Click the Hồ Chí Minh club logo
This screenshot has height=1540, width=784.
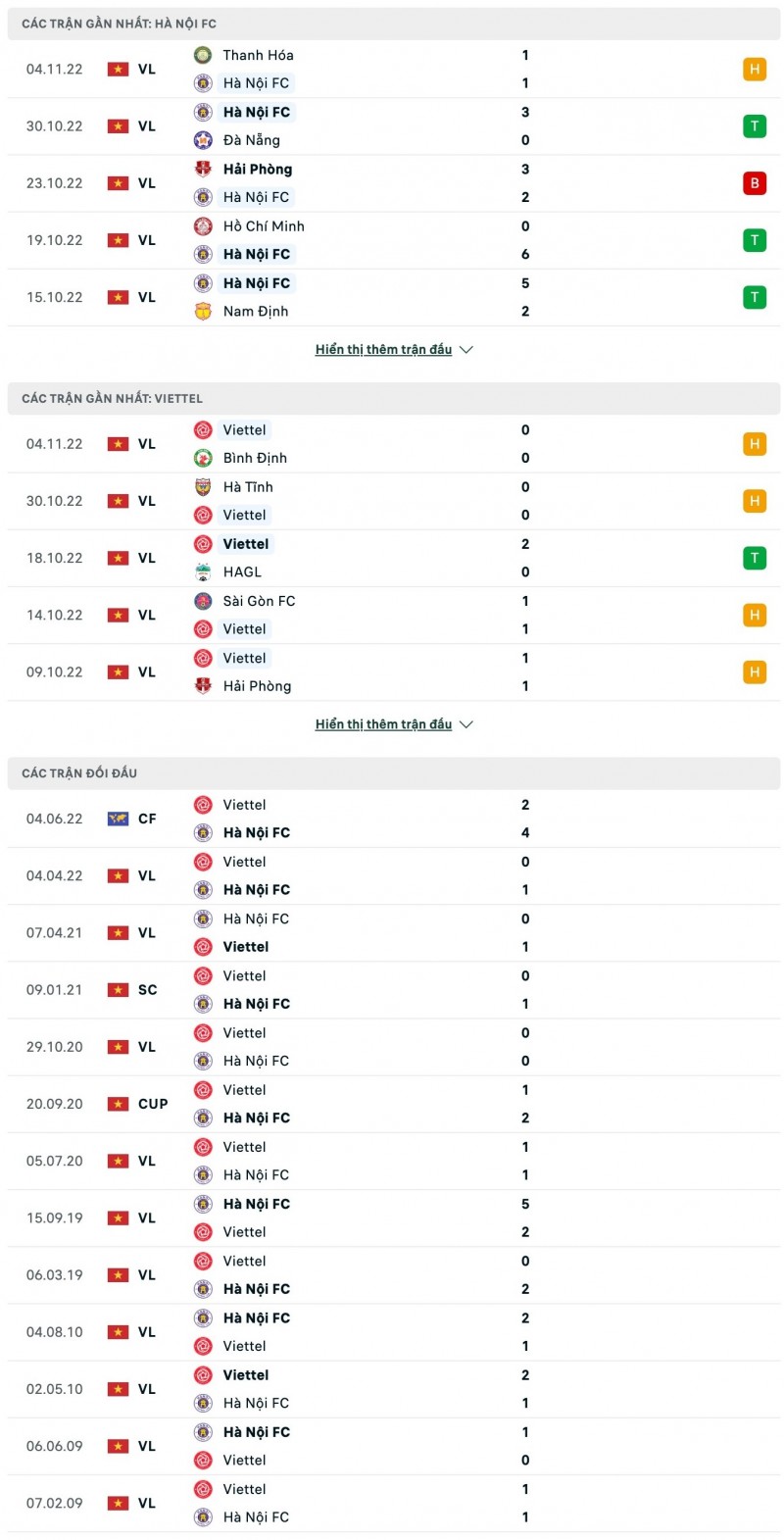203,226
